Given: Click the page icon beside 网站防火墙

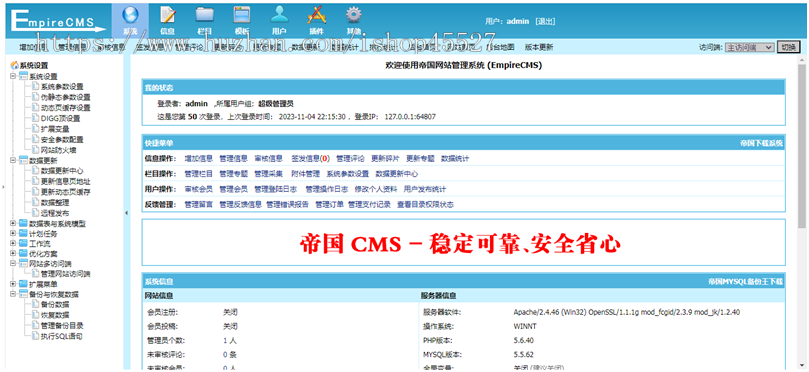Looking at the screenshot, I should [35, 150].
